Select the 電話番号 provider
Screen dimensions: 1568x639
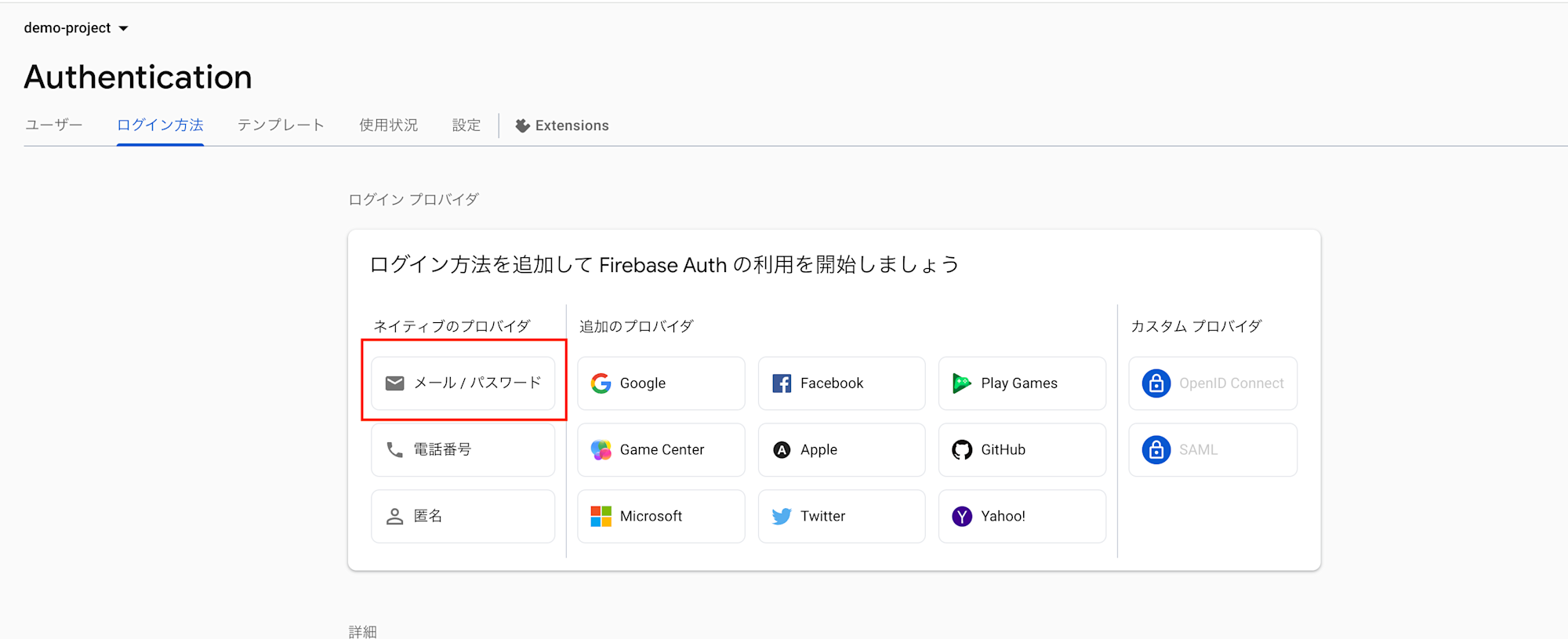coord(463,450)
